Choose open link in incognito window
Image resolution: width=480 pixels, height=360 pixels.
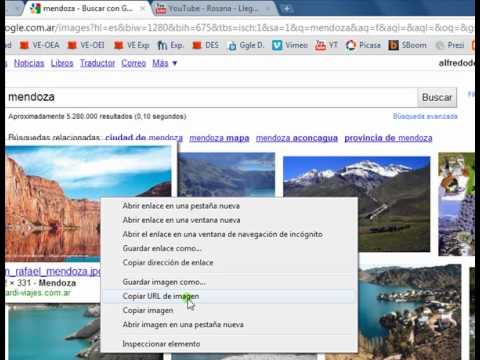point(229,234)
